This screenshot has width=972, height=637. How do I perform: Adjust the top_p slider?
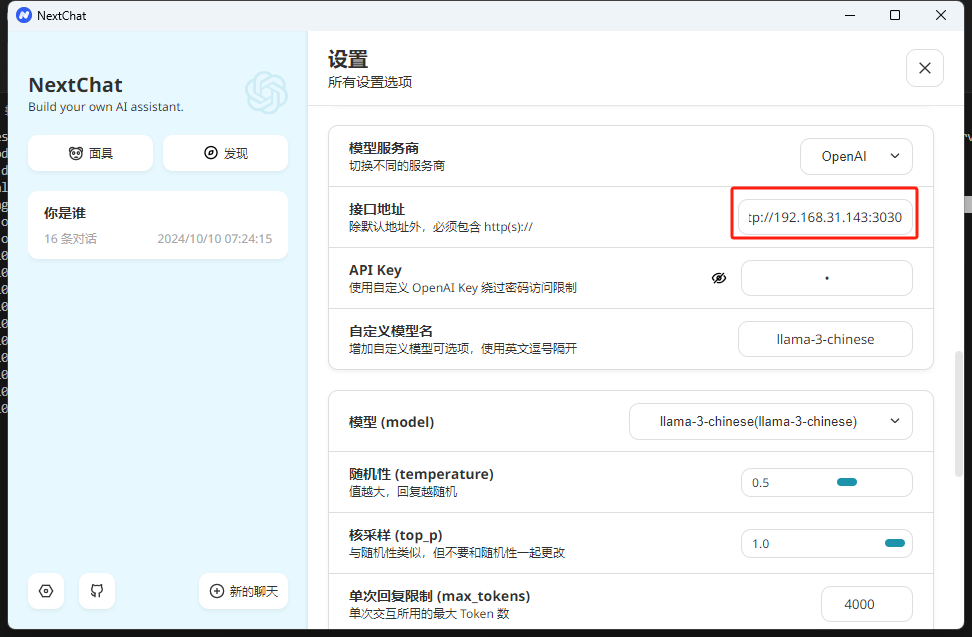point(895,543)
